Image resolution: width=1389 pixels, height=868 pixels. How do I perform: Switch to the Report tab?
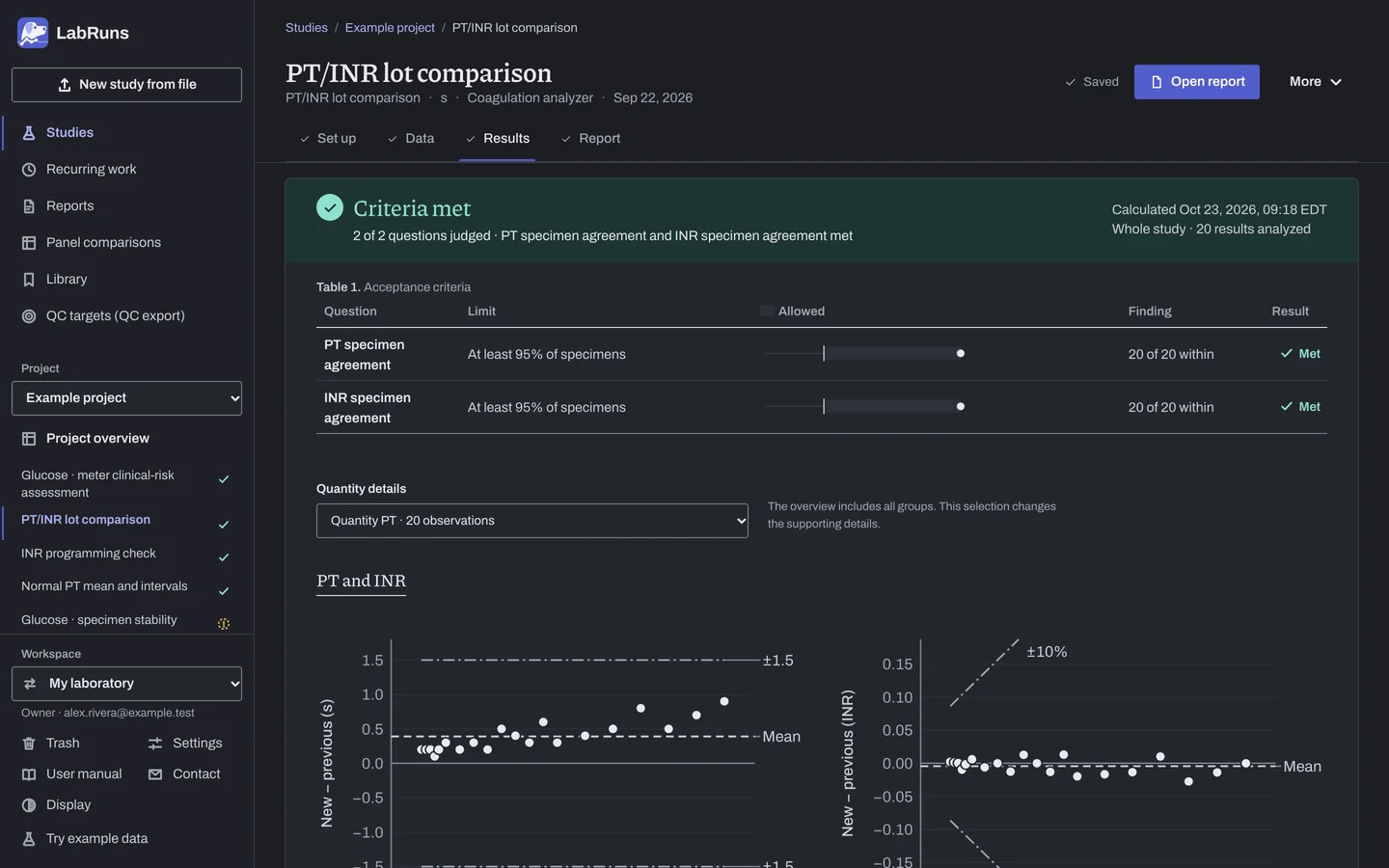590,139
